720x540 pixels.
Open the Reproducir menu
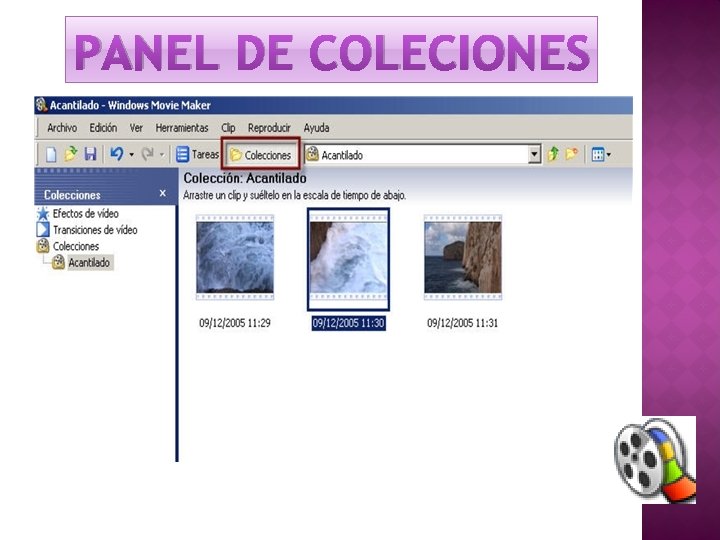point(269,128)
